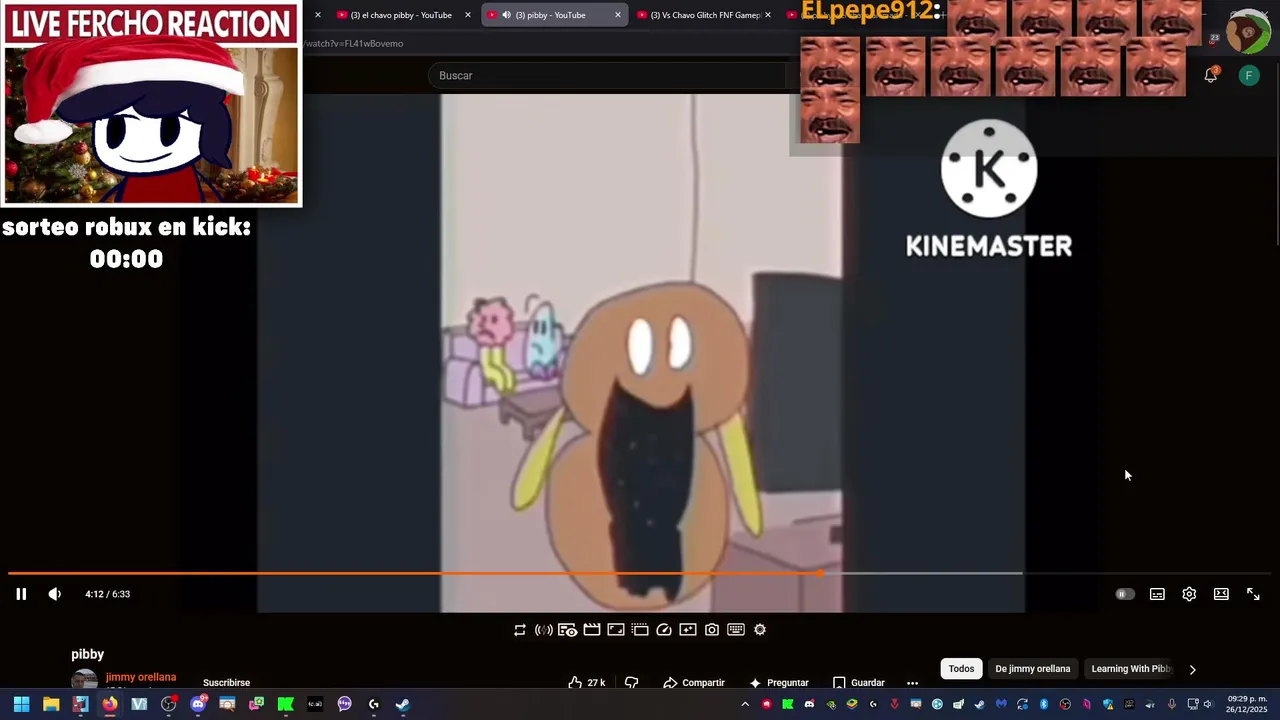Screen dimensions: 1280x720
Task: Dislike the video with thumbs-down
Action: [632, 682]
